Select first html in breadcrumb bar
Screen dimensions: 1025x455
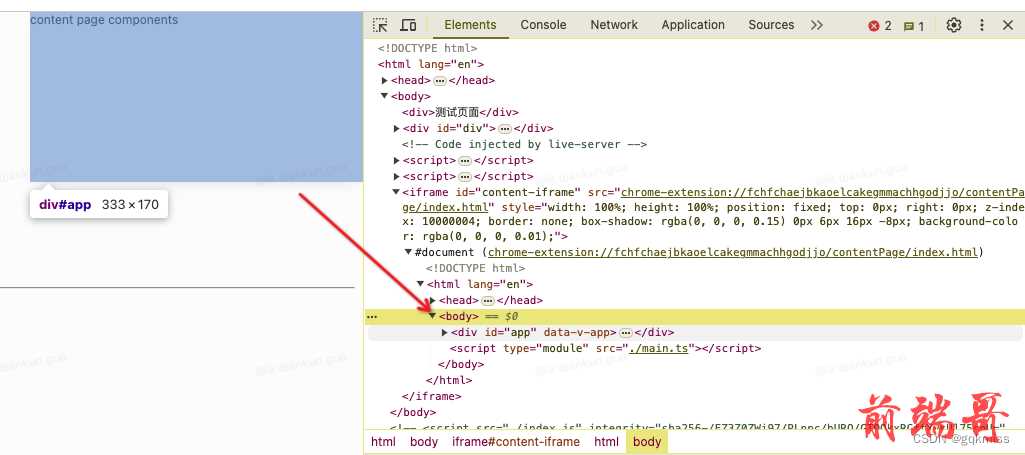point(383,442)
